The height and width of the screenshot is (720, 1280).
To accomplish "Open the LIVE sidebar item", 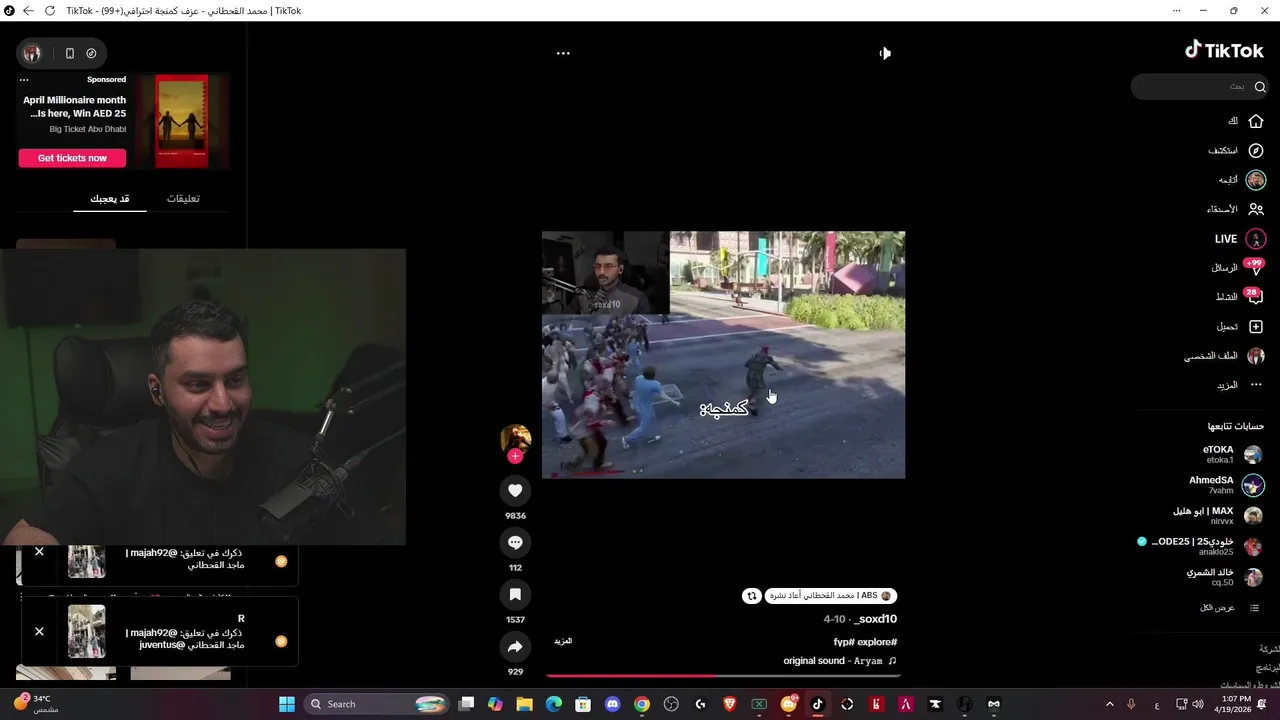I will [1240, 239].
